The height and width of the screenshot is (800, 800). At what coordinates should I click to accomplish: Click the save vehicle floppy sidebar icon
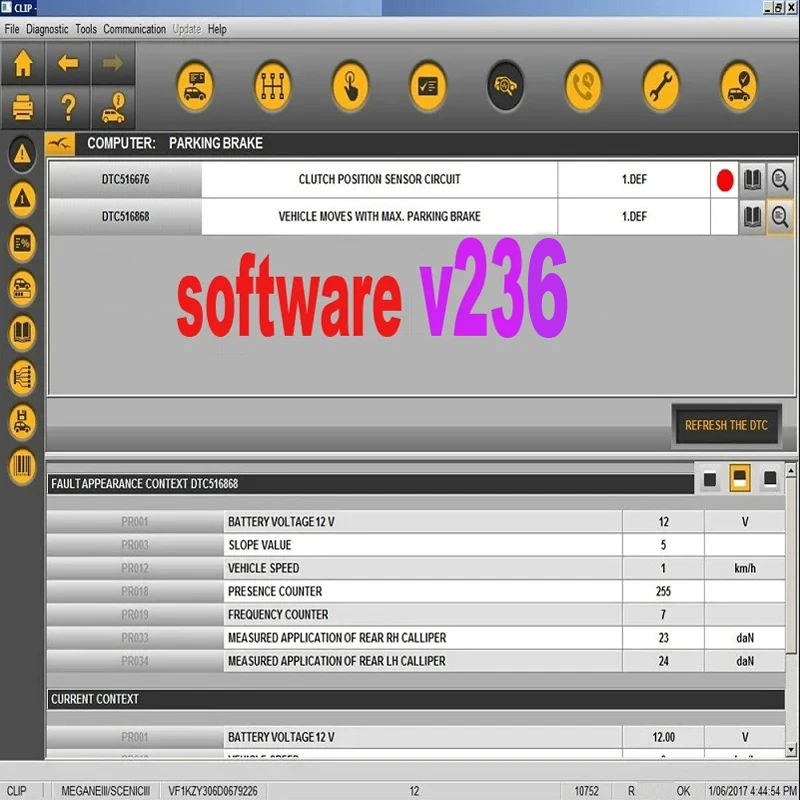pos(22,422)
